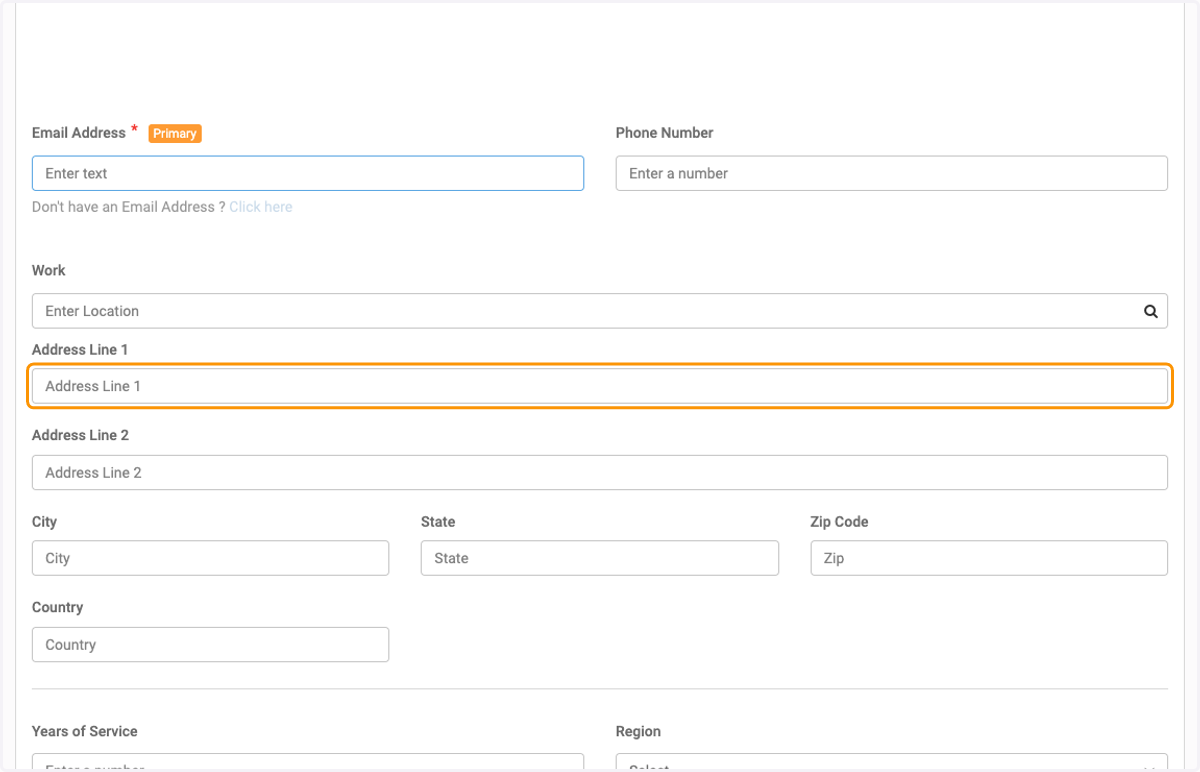Screen dimensions: 1200x772
Task: Click the Country input box
Action: point(210,645)
